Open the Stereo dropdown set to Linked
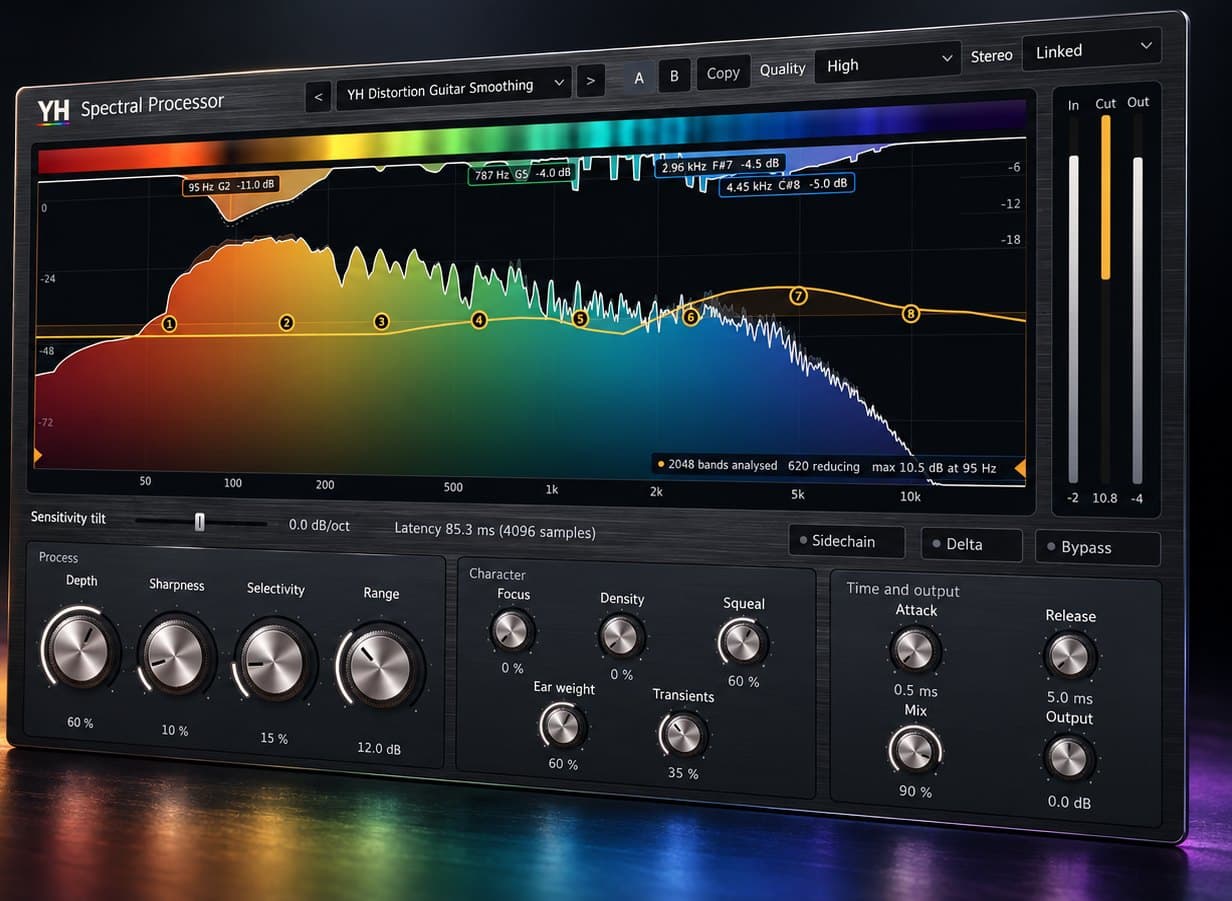Screen dimensions: 1232x901 1091,50
